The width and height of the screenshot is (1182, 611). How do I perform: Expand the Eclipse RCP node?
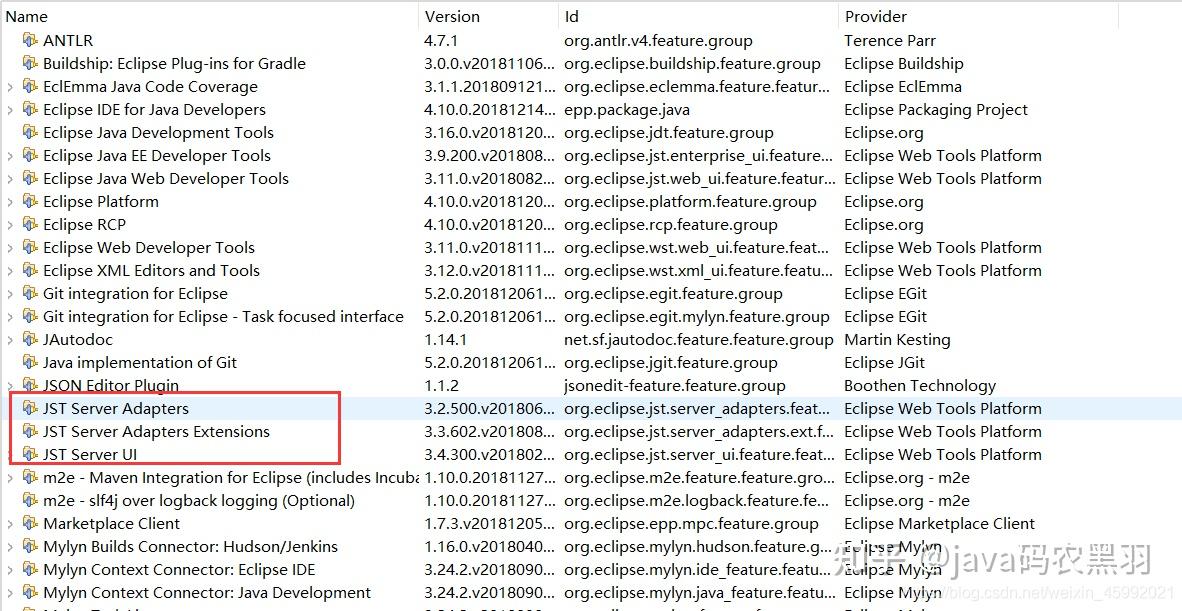[x=10, y=225]
